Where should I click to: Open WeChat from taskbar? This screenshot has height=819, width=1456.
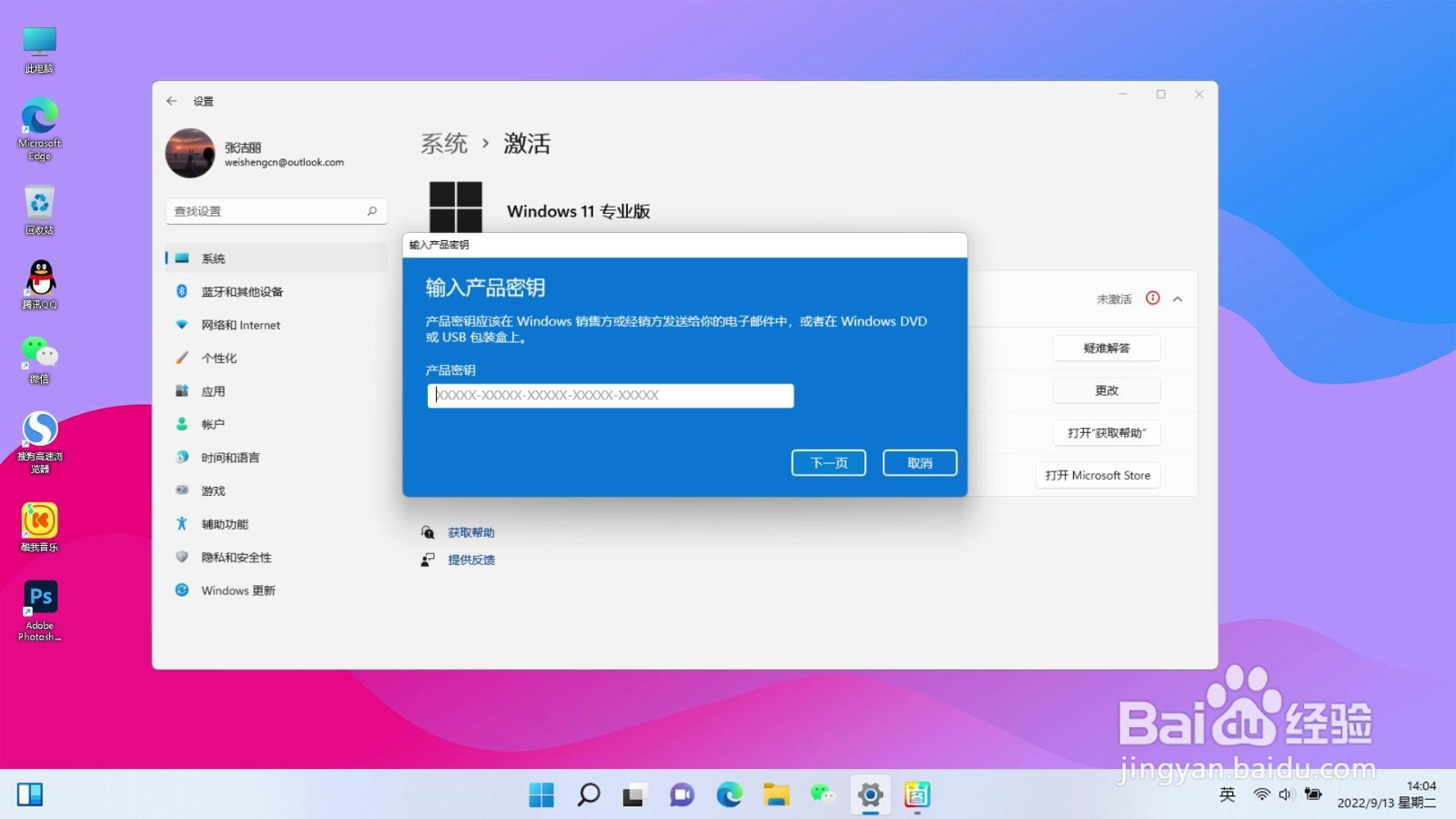click(x=824, y=794)
